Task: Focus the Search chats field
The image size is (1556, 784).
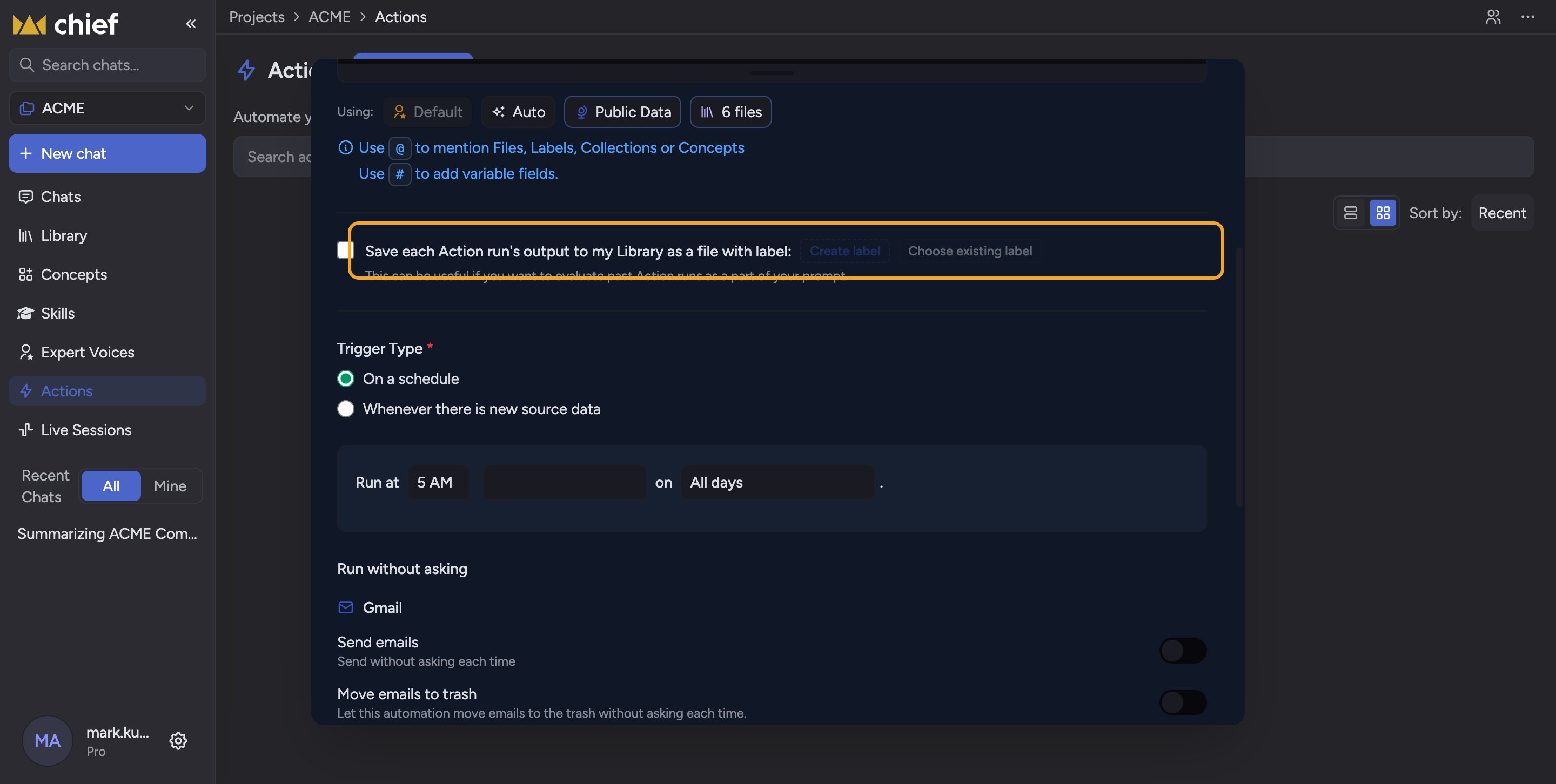Action: [x=108, y=65]
